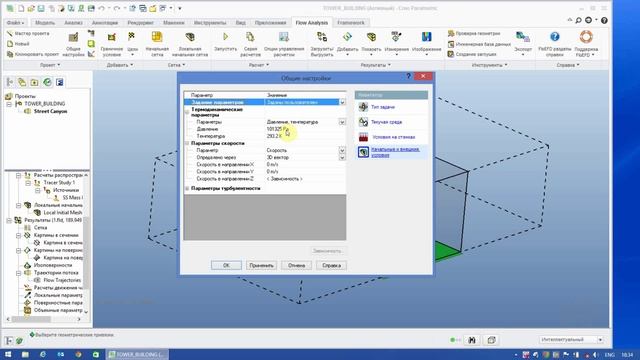Open Задание параметров dropdown

point(342,102)
